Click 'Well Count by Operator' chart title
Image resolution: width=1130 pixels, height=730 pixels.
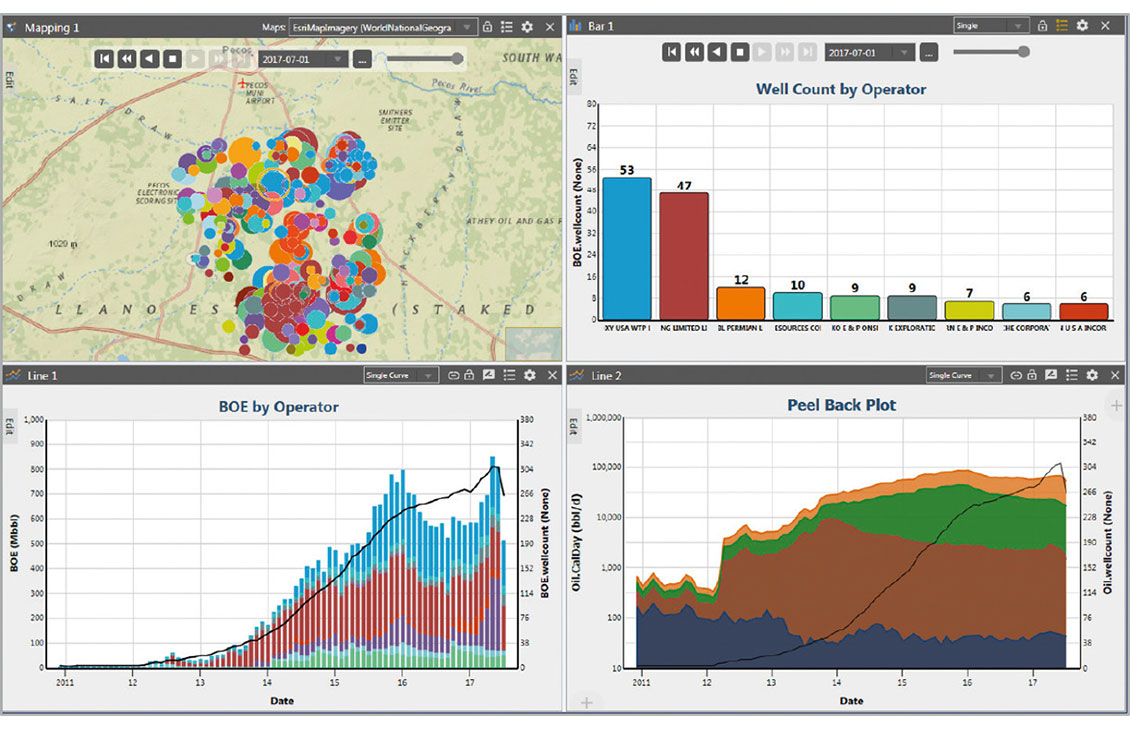[x=841, y=89]
